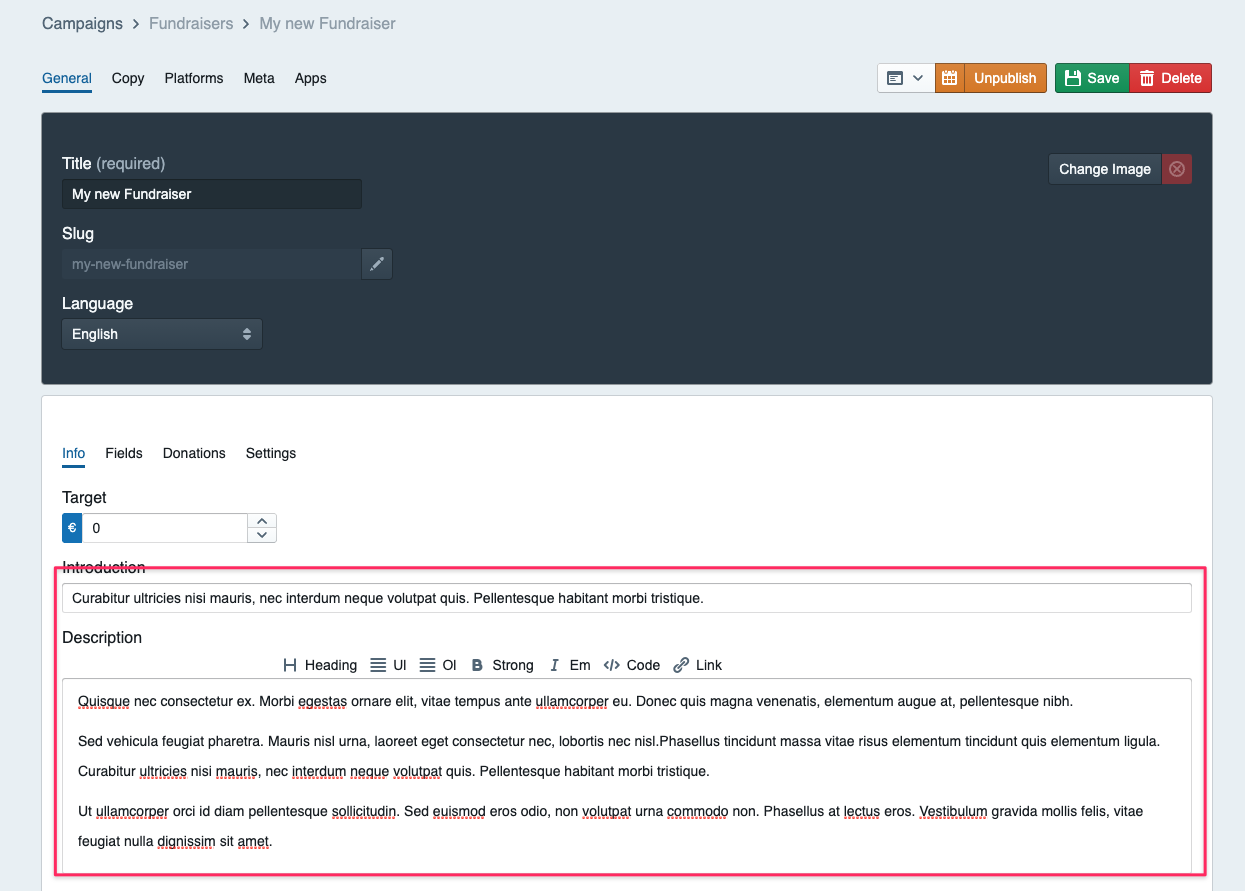This screenshot has width=1245, height=891.
Task: Click the pencil icon to edit slug
Action: pyautogui.click(x=376, y=264)
